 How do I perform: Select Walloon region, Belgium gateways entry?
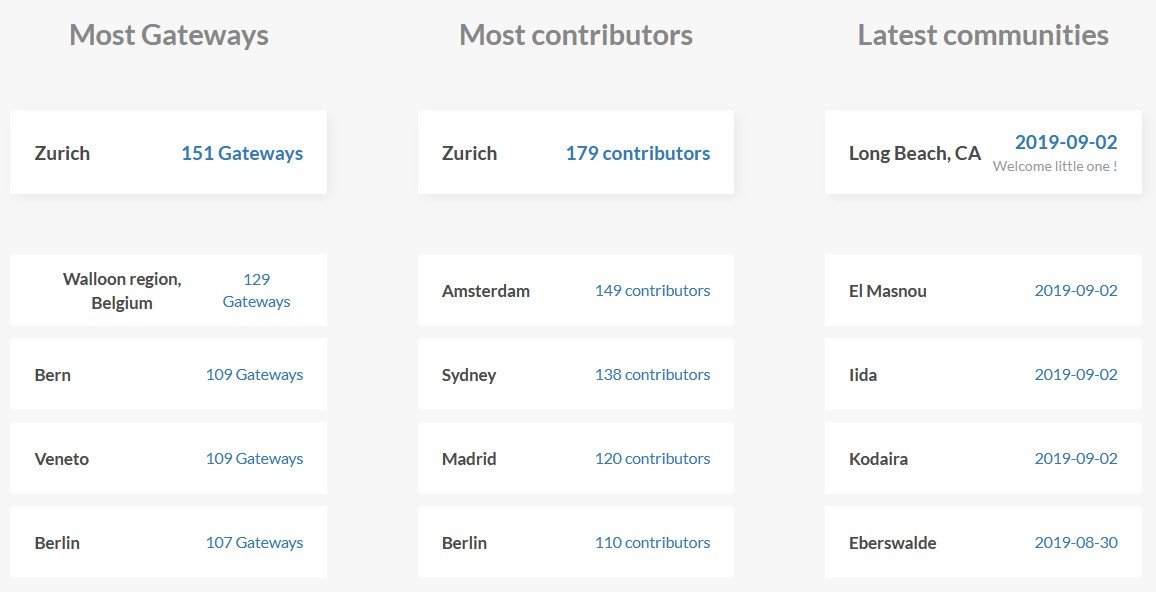168,290
